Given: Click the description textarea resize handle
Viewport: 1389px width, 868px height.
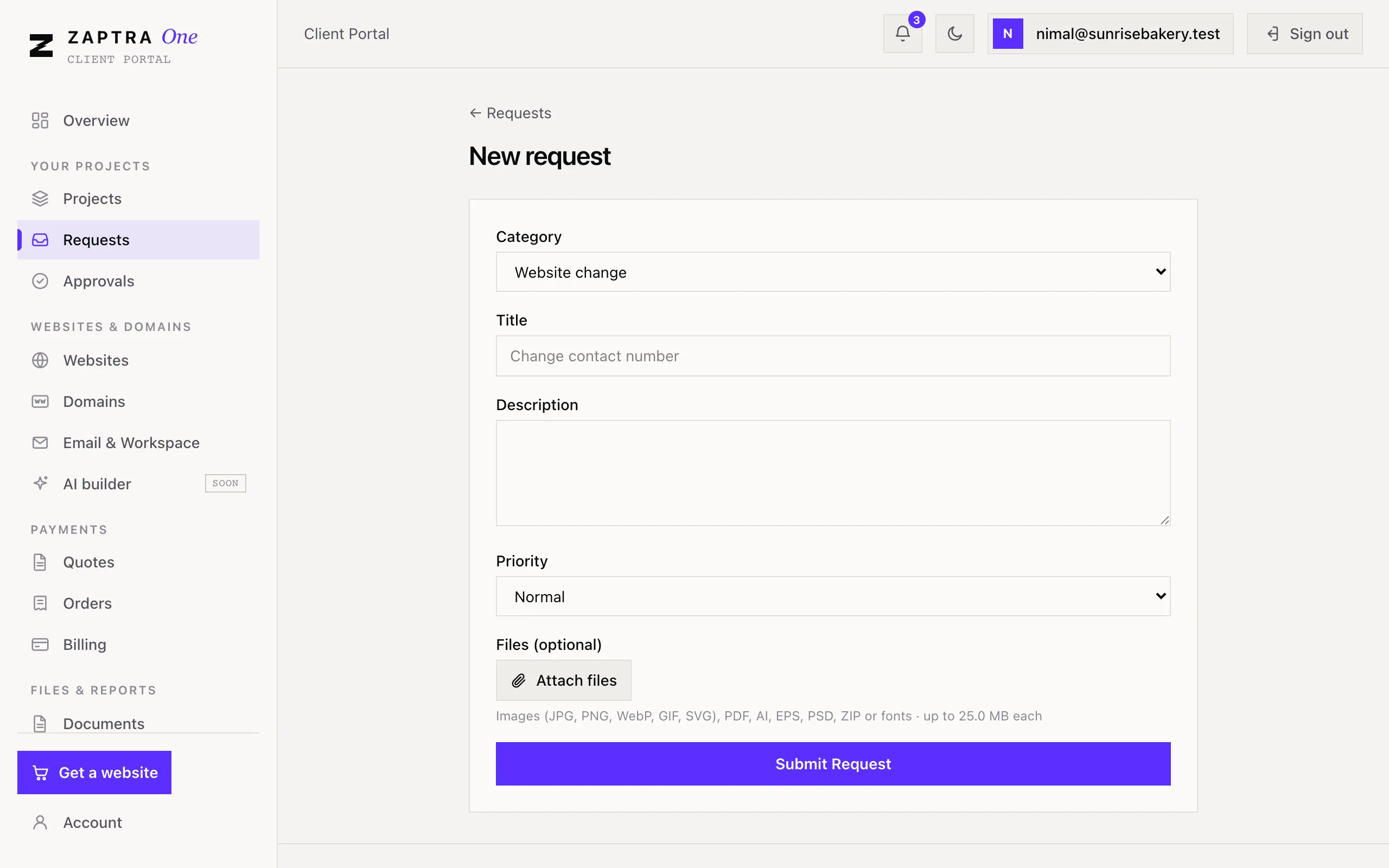Looking at the screenshot, I should click(x=1164, y=520).
